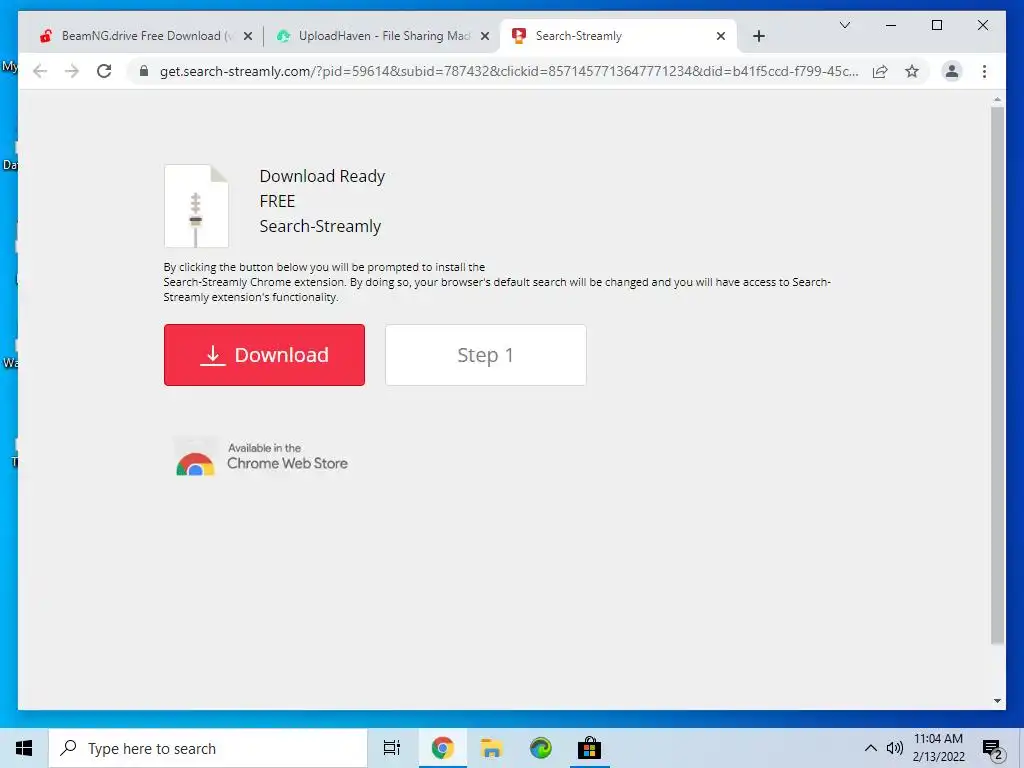
Task: Open Chrome's three-dot menu
Action: click(984, 71)
